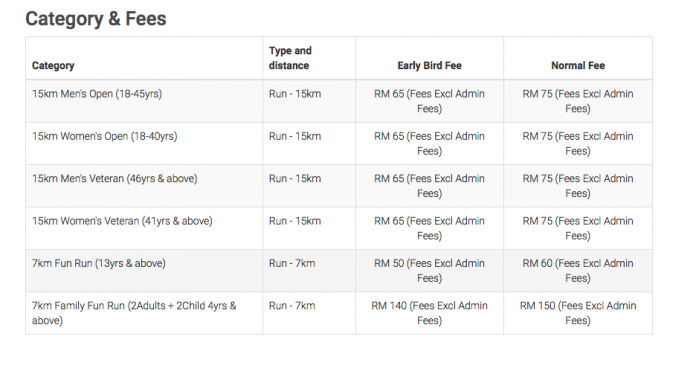
Task: Click RM 150 normal Family Fun Run fee
Action: coord(578,313)
